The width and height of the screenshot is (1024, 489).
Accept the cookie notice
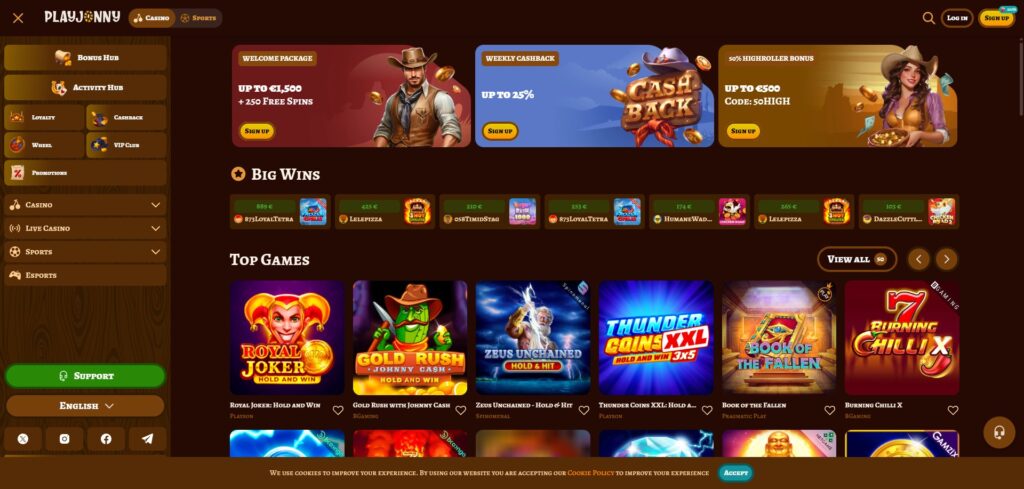[x=736, y=473]
